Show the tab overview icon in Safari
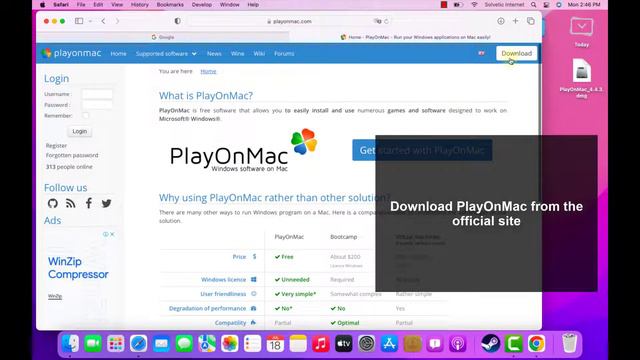The width and height of the screenshot is (640, 360). pyautogui.click(x=531, y=21)
